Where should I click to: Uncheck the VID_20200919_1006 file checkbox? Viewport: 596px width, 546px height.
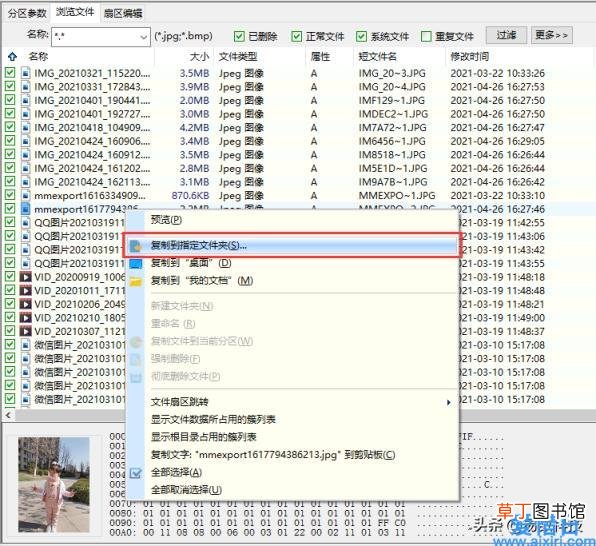(10, 276)
